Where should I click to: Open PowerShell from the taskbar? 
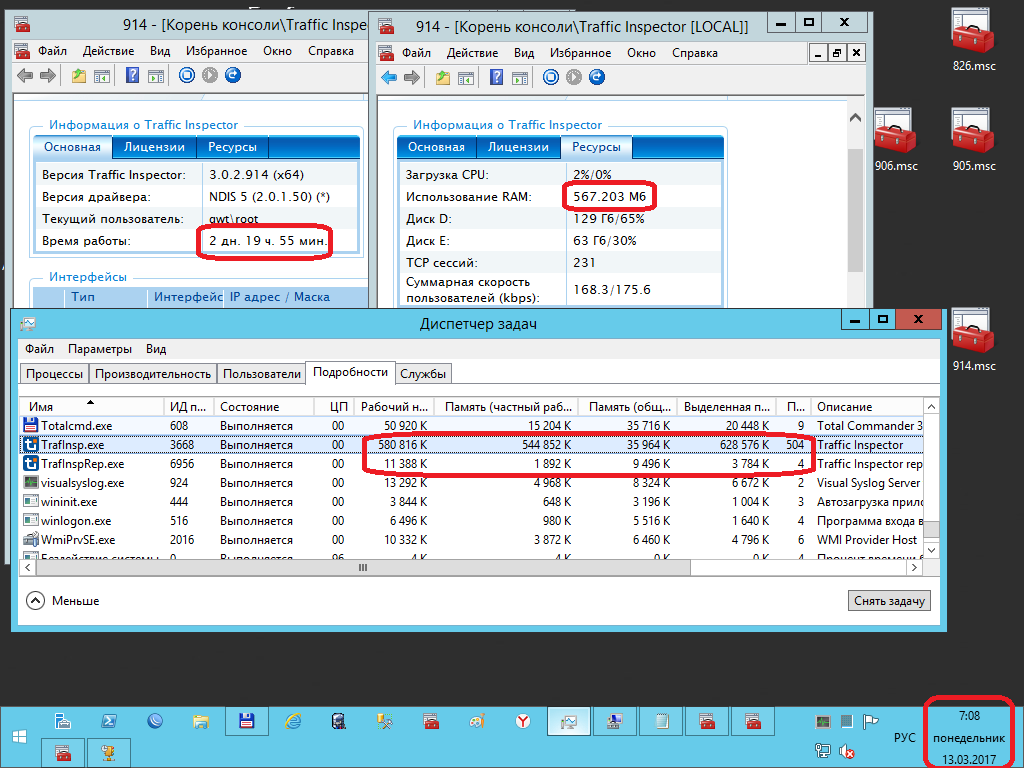109,722
